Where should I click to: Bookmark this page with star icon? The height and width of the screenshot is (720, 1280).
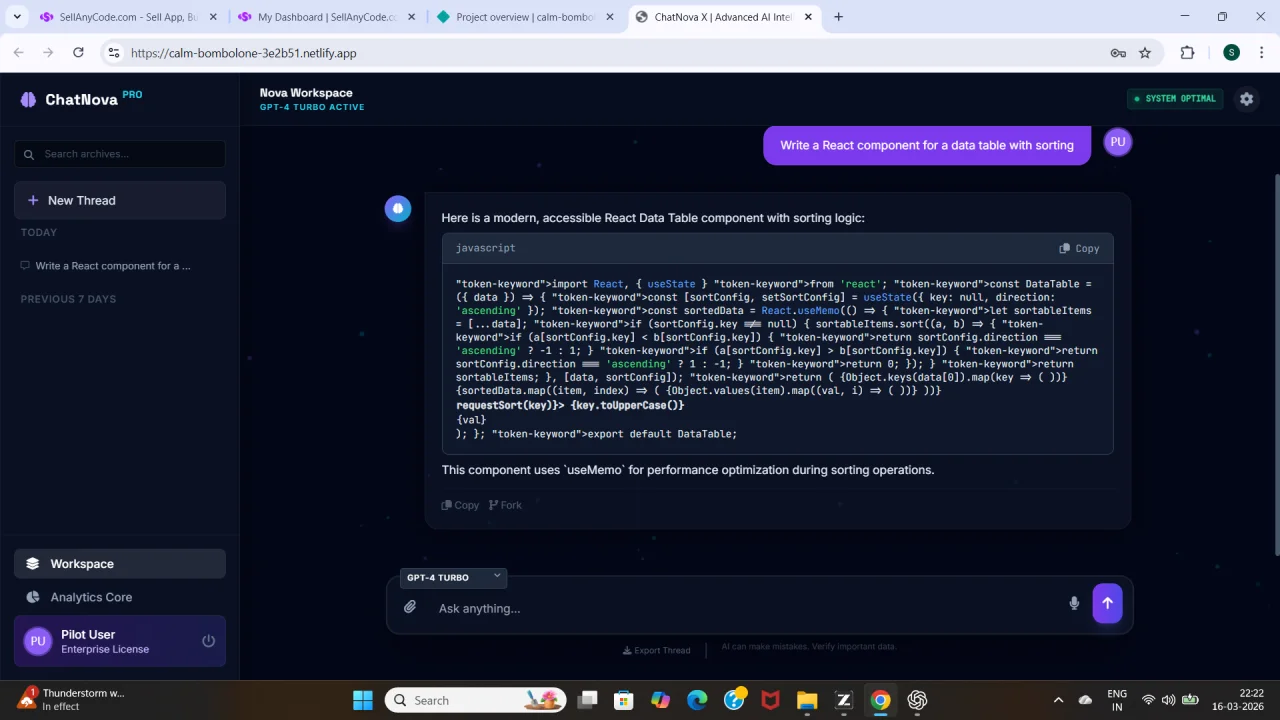point(1145,53)
